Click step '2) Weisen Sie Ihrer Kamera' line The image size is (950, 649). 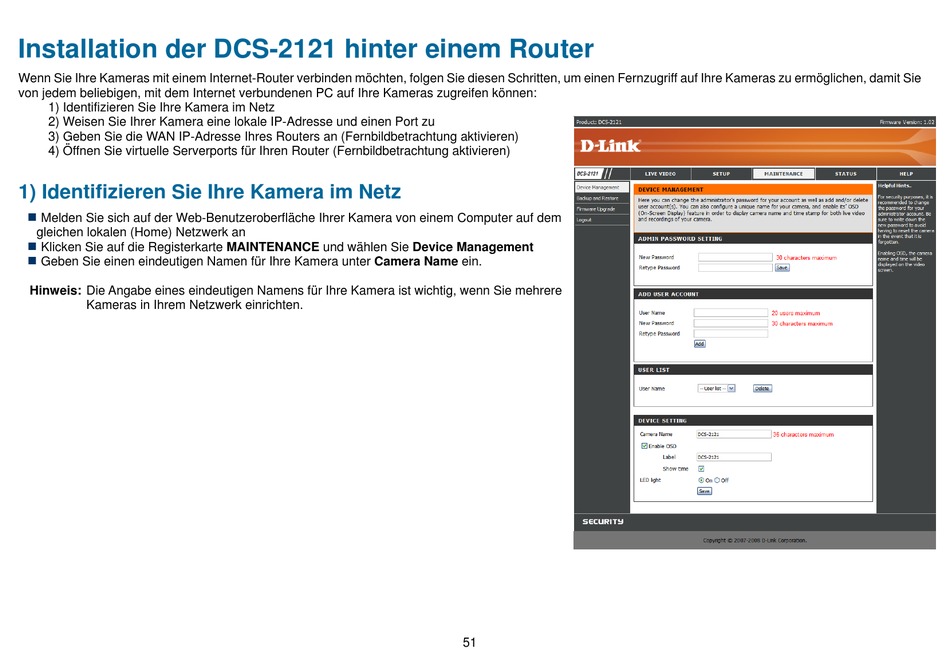tap(241, 121)
